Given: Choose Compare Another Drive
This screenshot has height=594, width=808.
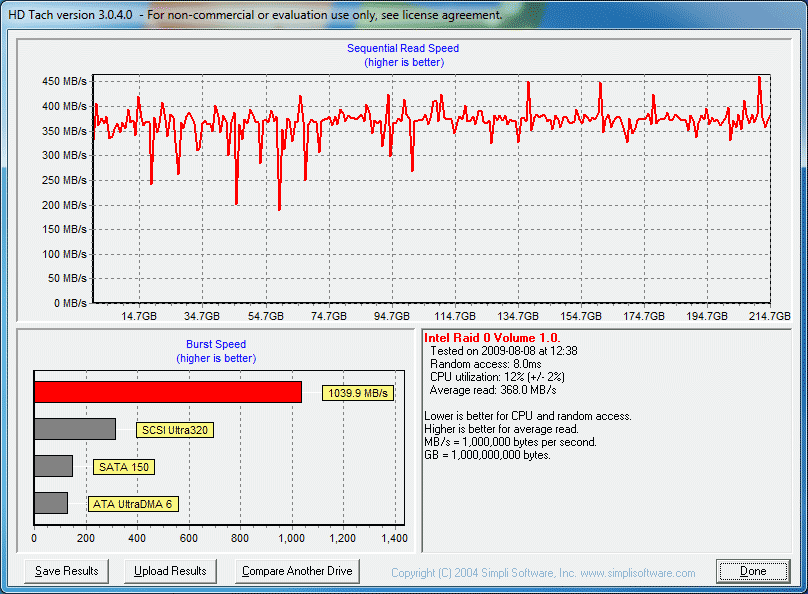Looking at the screenshot, I should 297,571.
